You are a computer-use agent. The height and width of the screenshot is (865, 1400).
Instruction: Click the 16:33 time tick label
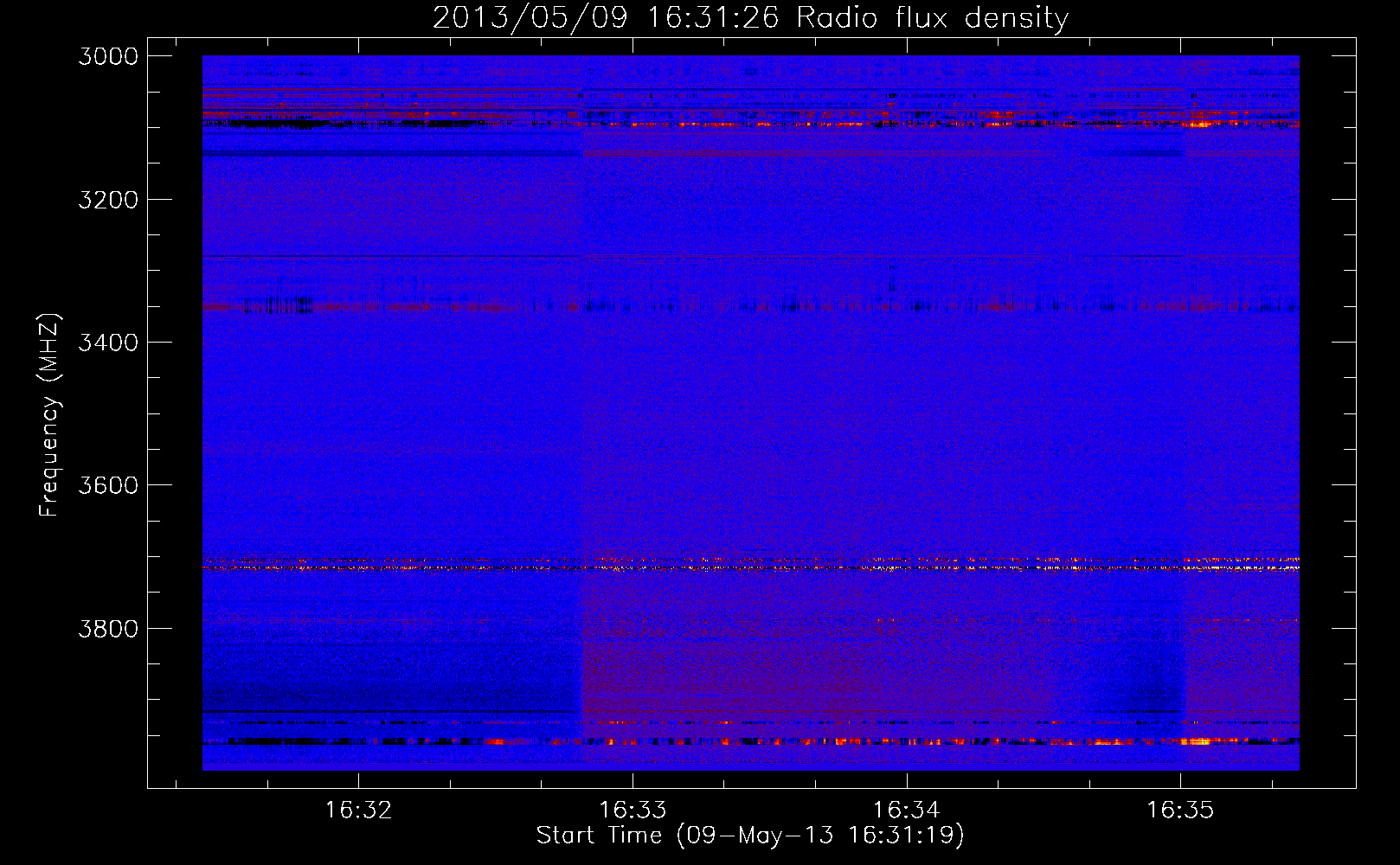coord(633,810)
